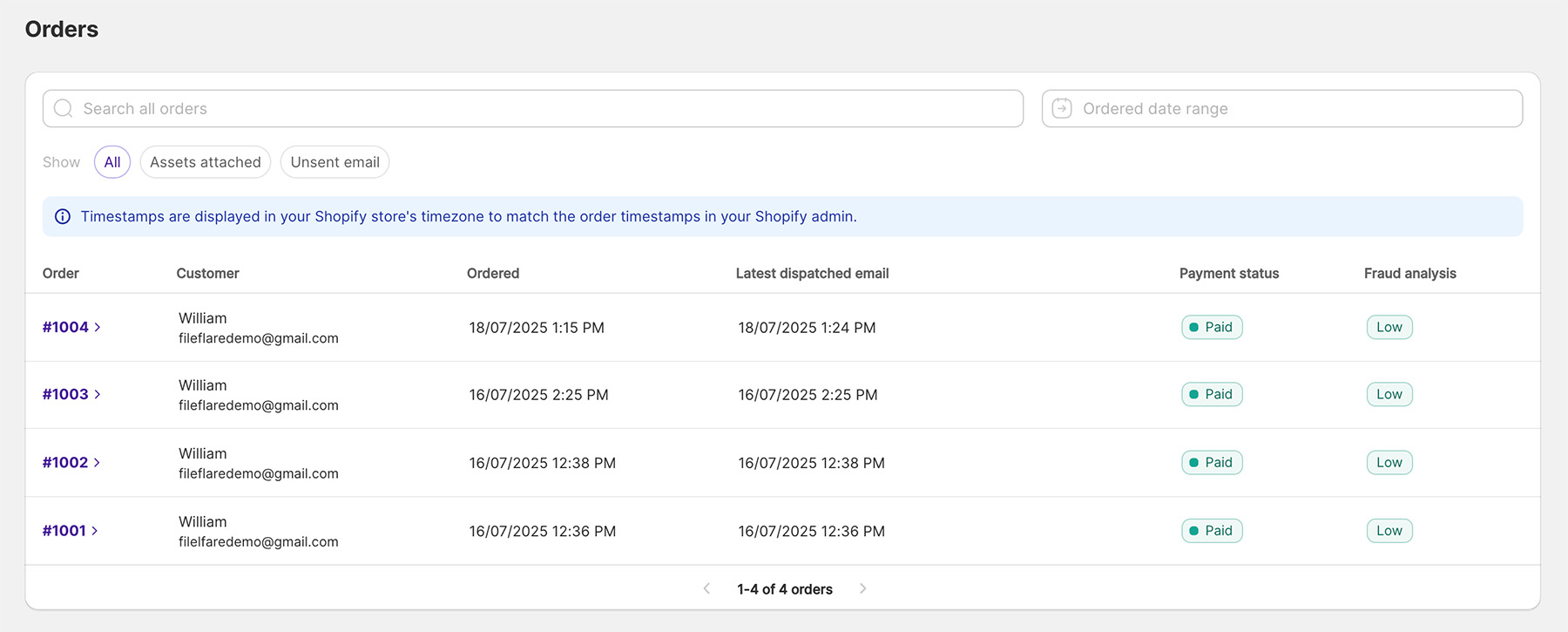Click the search magnifier icon

(64, 109)
